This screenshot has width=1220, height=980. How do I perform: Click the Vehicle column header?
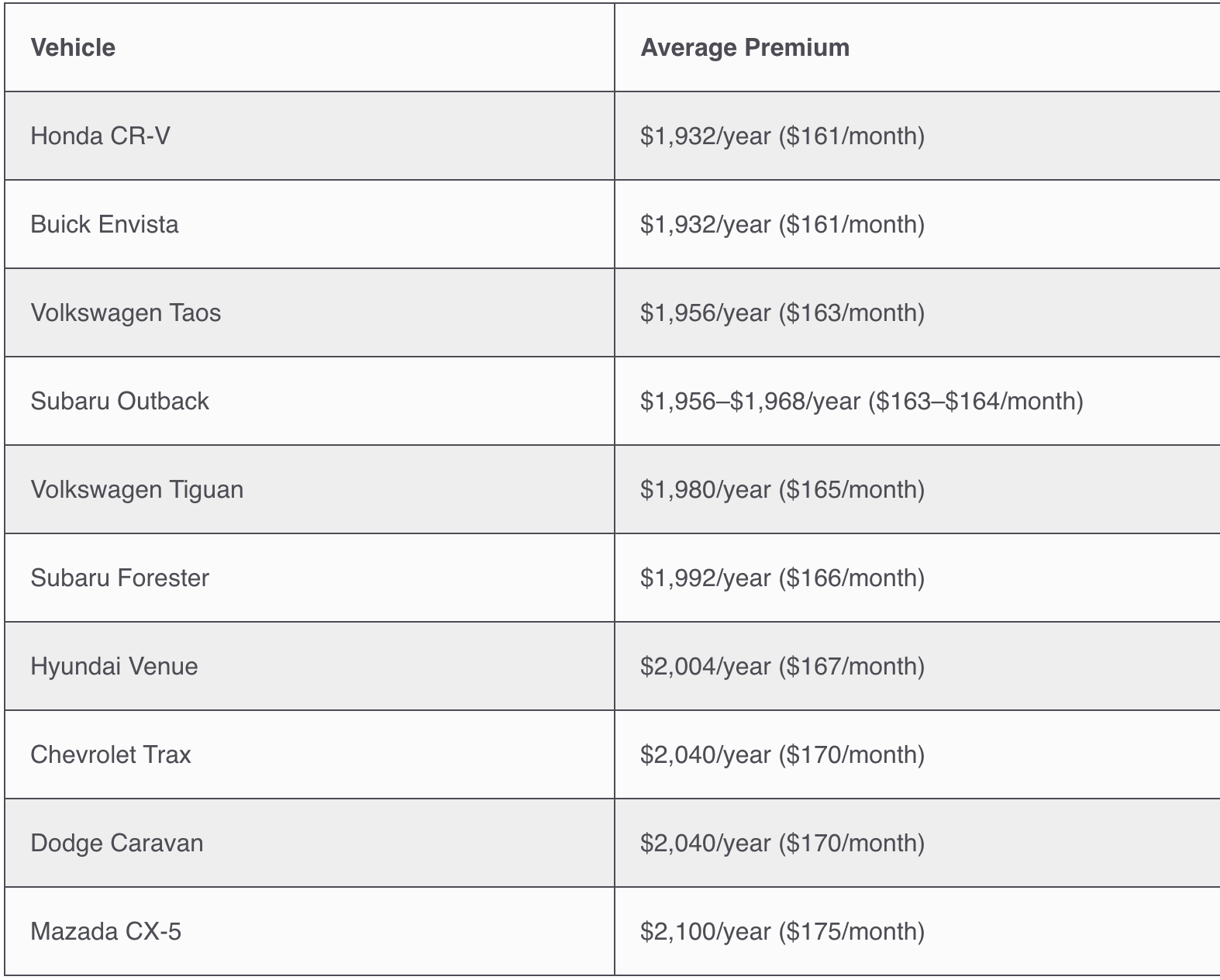point(73,48)
